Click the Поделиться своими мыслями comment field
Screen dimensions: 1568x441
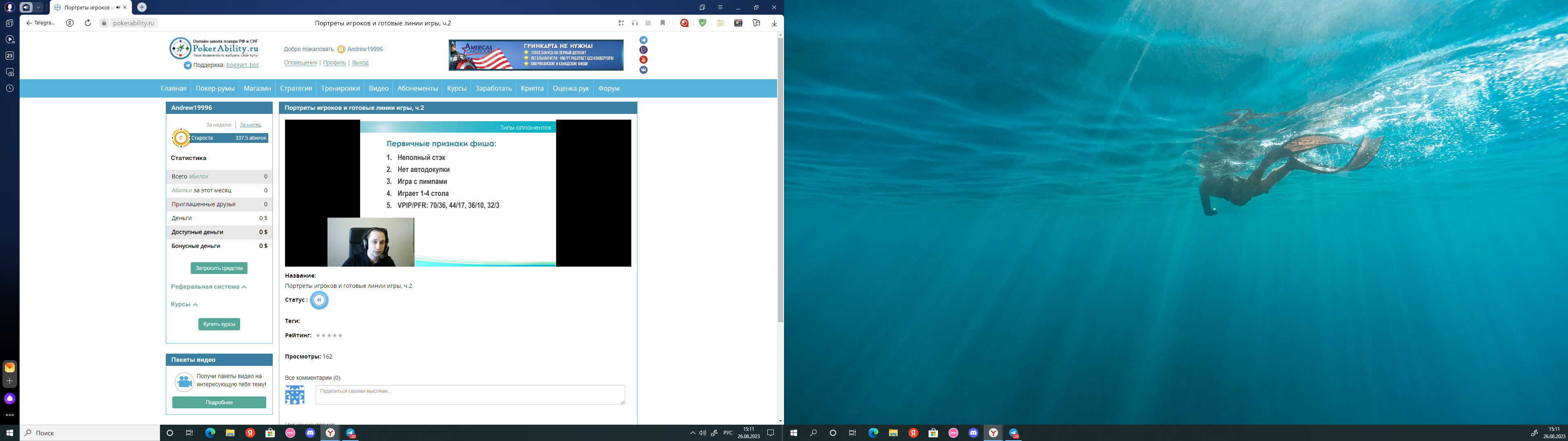click(x=470, y=395)
